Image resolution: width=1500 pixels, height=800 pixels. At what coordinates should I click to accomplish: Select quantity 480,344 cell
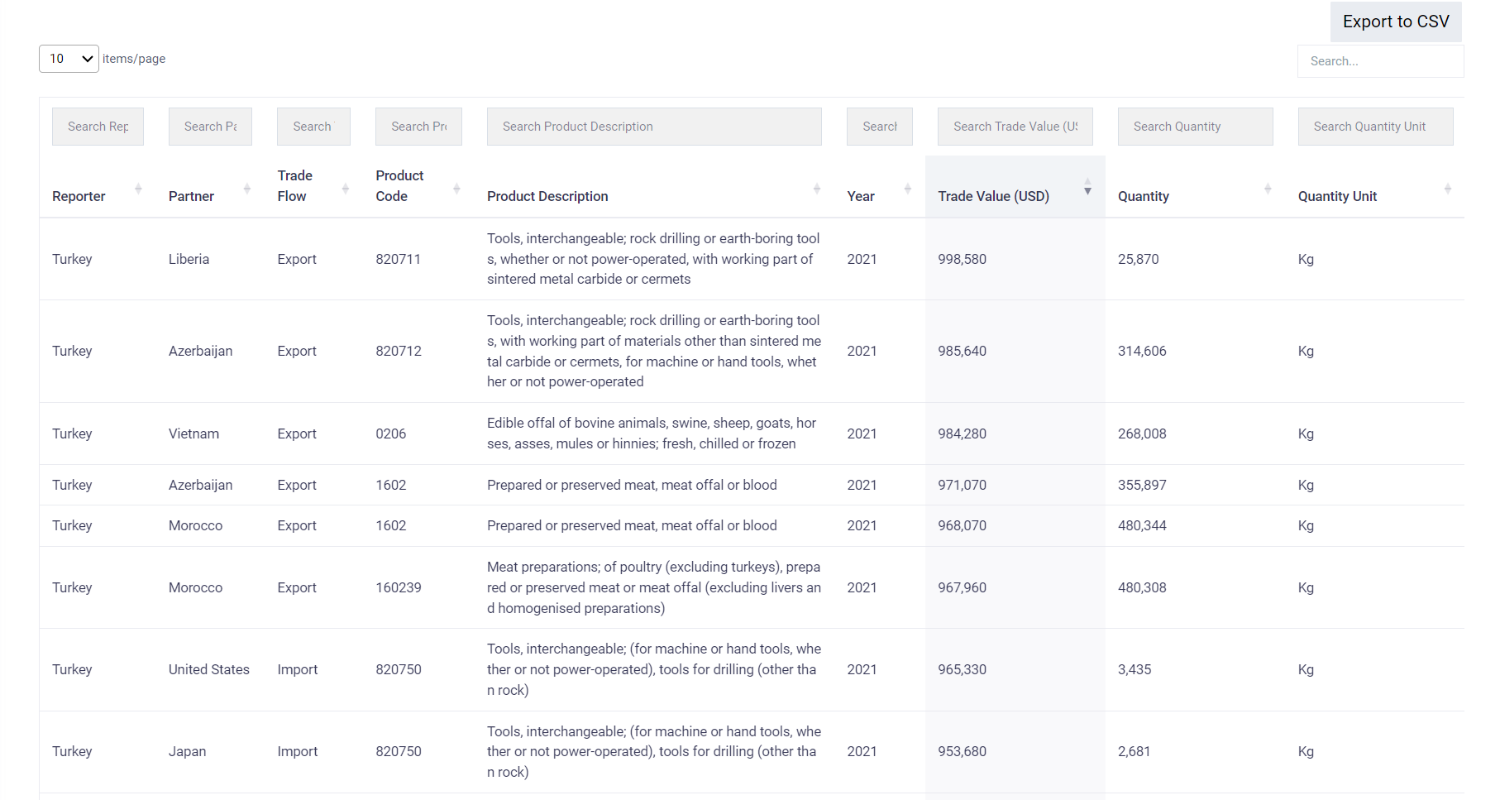point(1142,525)
